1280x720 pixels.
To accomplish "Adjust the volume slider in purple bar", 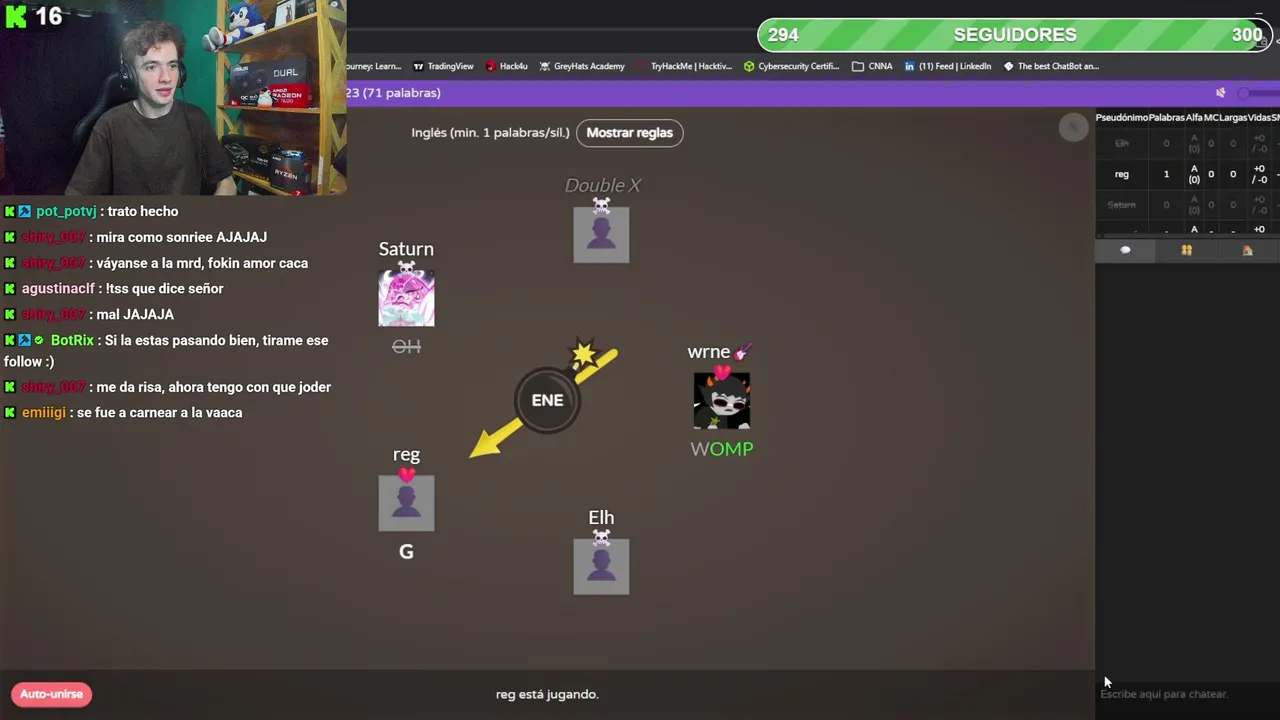I will pos(1258,93).
